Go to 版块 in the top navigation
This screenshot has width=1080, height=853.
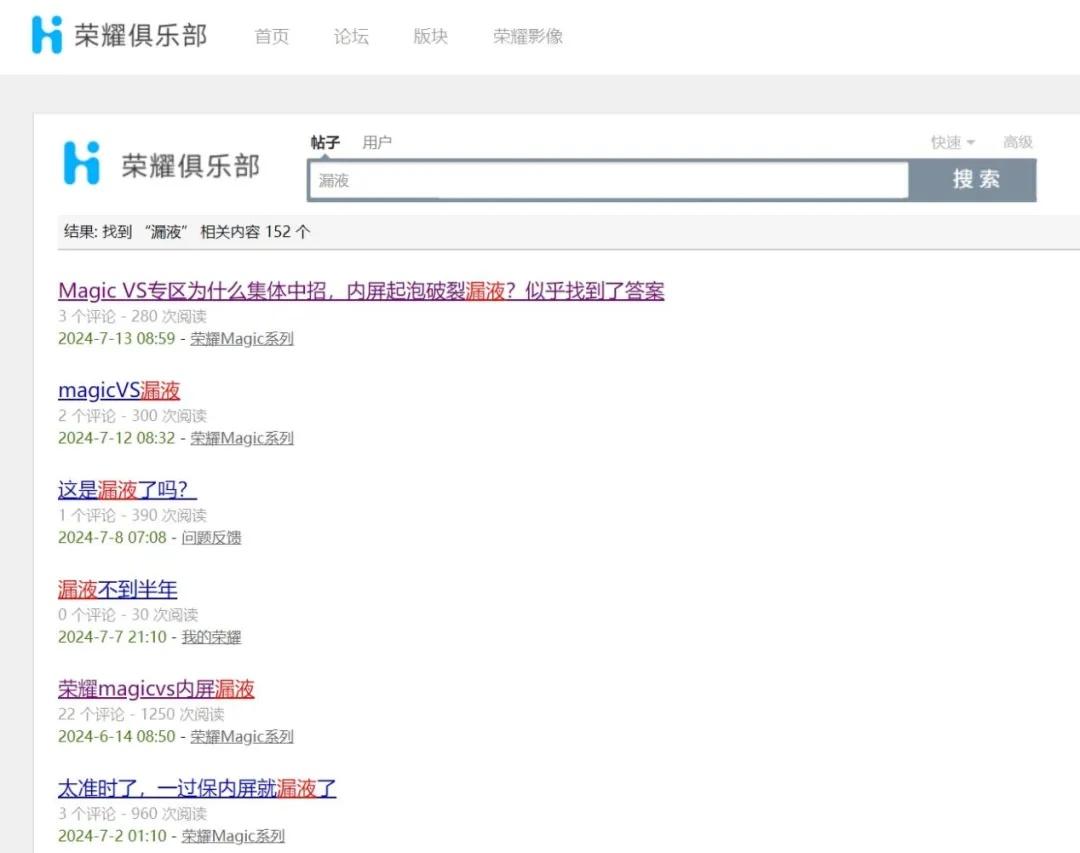tap(430, 37)
